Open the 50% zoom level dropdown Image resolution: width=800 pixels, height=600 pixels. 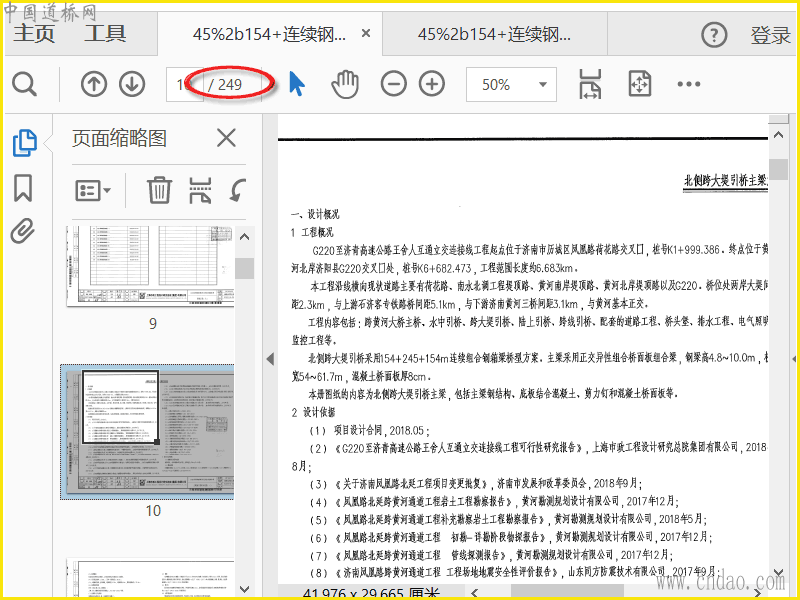tap(511, 84)
